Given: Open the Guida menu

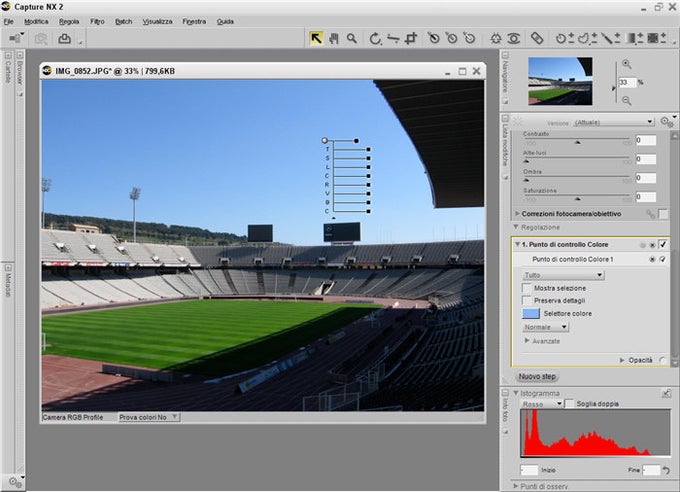Looking at the screenshot, I should [x=225, y=21].
